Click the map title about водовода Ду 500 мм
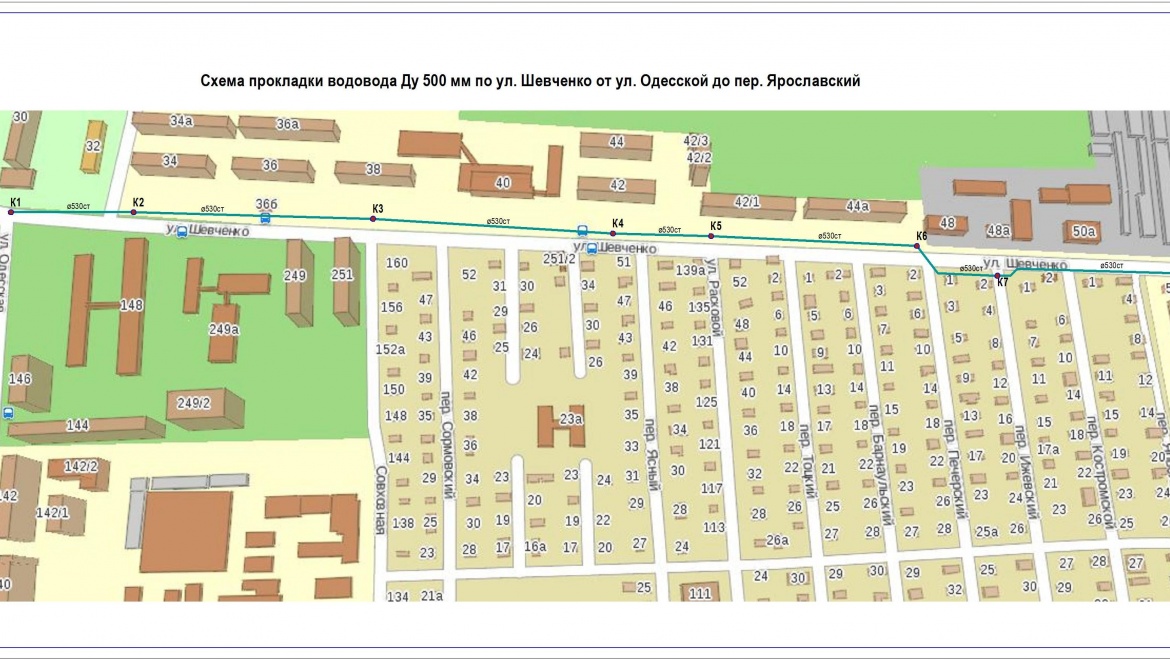This screenshot has width=1170, height=660. point(530,81)
